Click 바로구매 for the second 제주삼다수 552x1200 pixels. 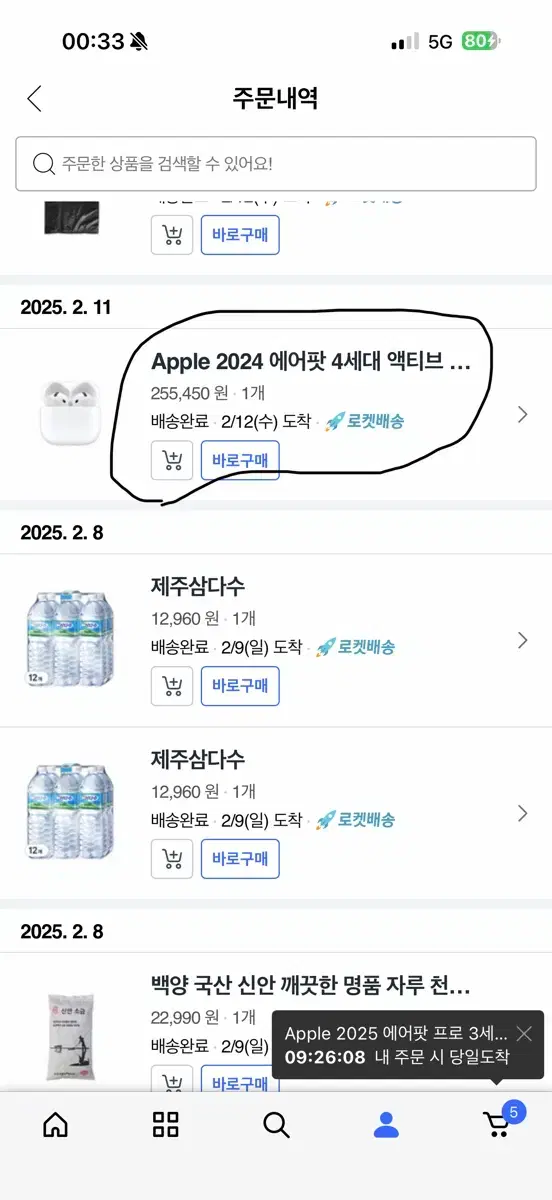240,859
